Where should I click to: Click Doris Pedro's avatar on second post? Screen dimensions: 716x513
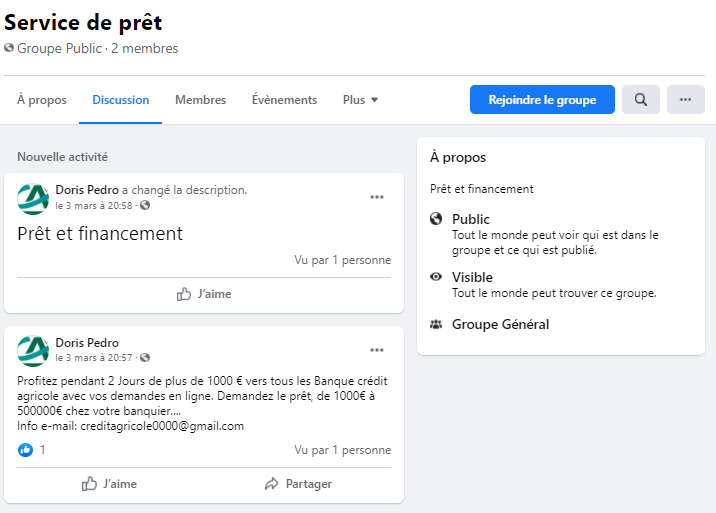pos(33,350)
